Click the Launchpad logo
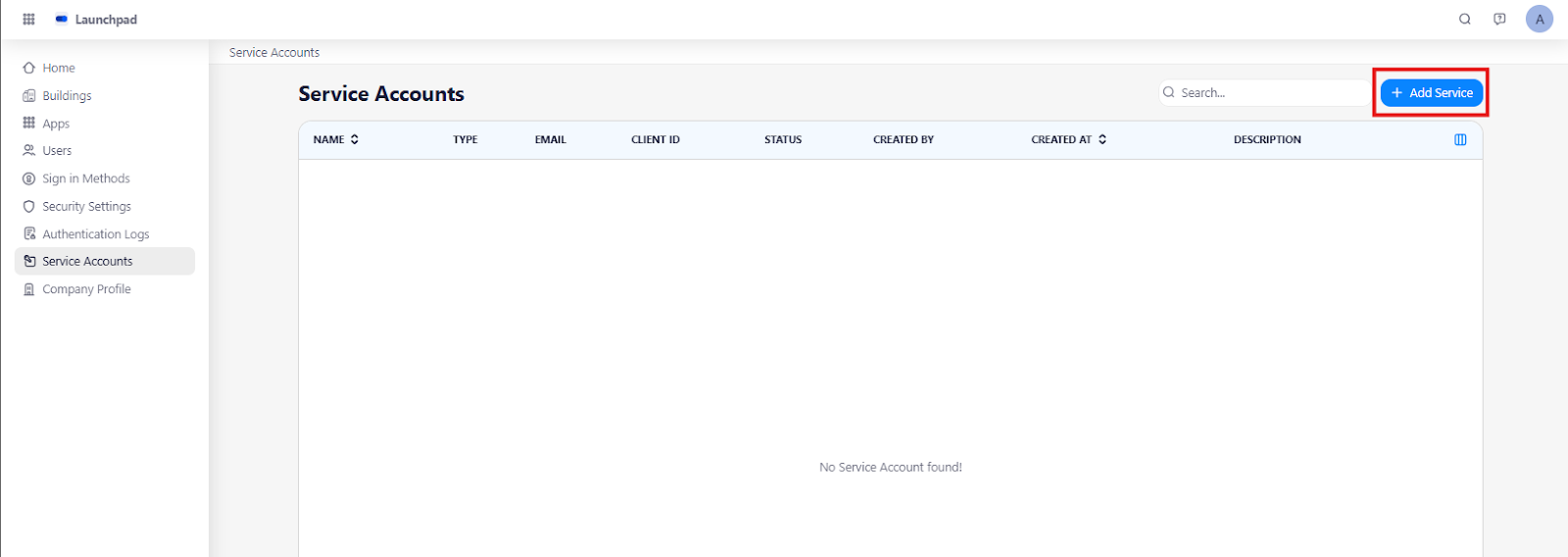This screenshot has height=557, width=1568. [62, 19]
